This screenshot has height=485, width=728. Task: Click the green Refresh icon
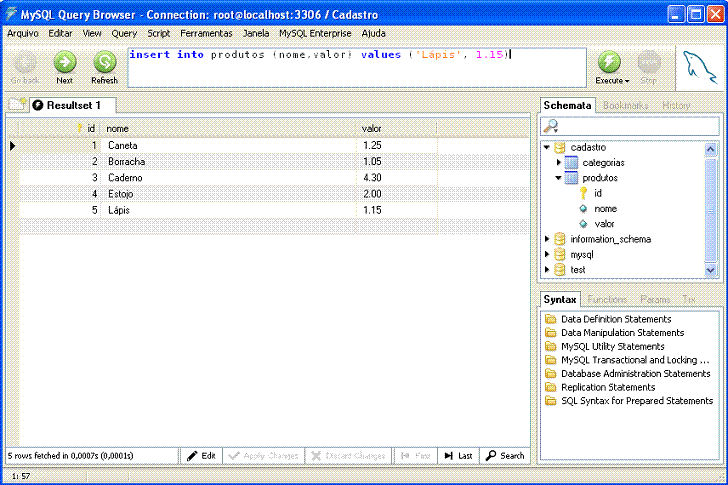(104, 62)
